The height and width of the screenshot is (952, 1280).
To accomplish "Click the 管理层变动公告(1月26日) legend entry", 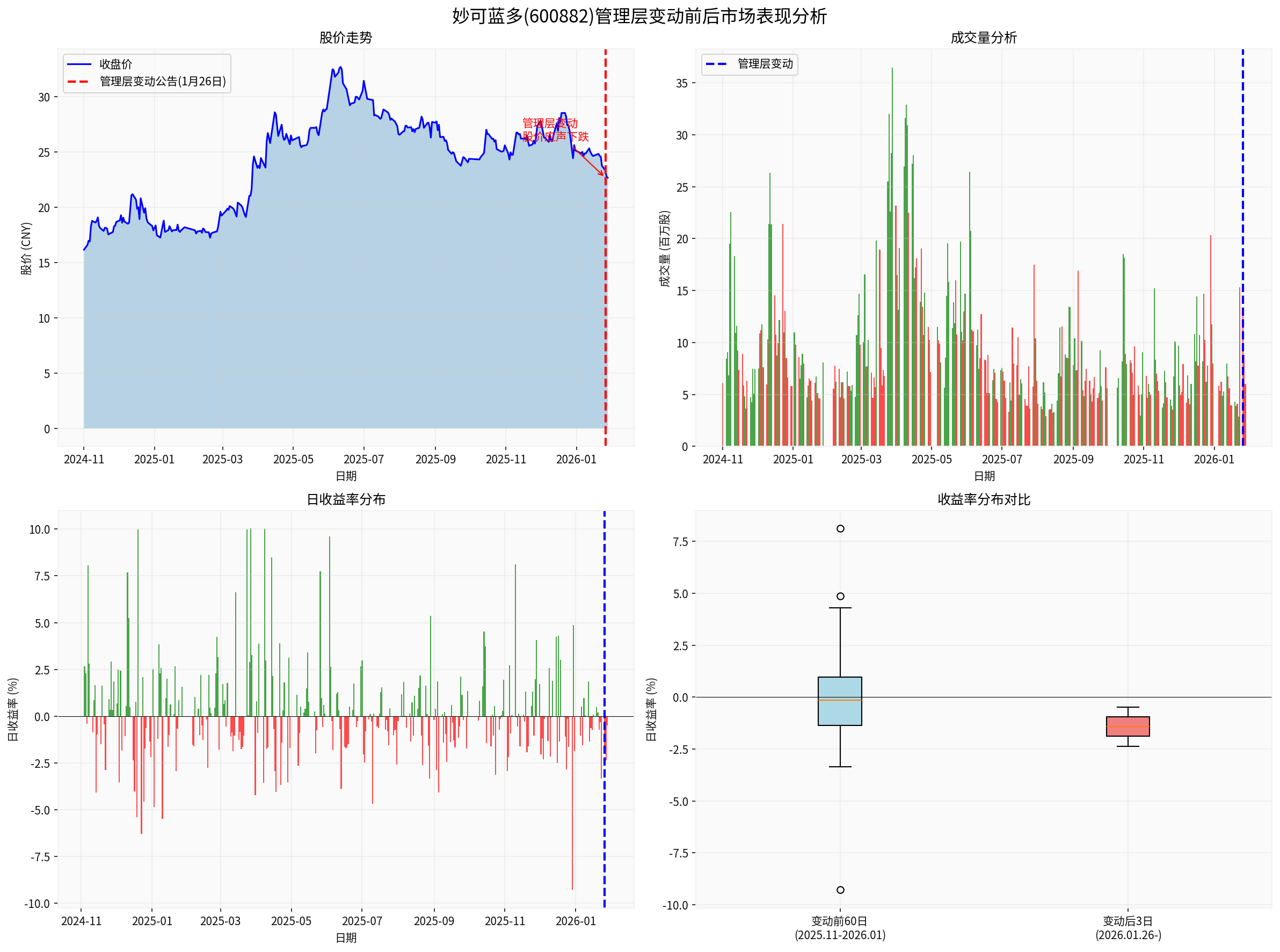I will [163, 81].
